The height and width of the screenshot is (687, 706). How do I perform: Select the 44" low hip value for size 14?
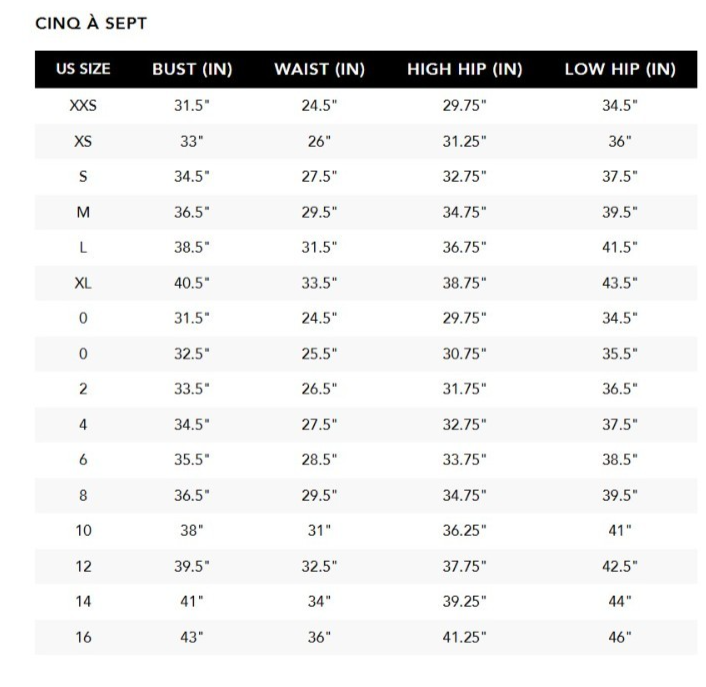(620, 602)
